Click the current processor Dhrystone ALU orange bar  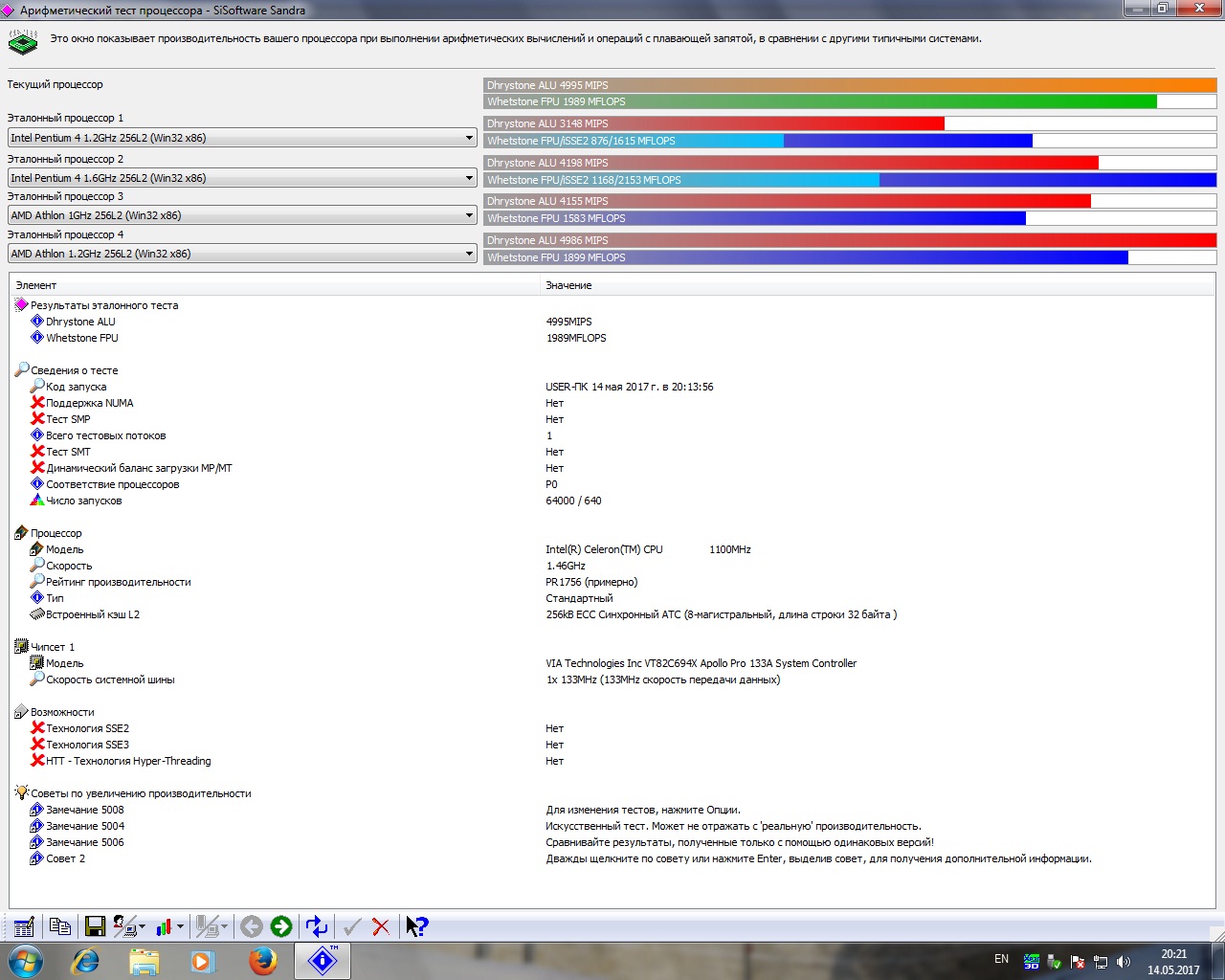pos(850,85)
